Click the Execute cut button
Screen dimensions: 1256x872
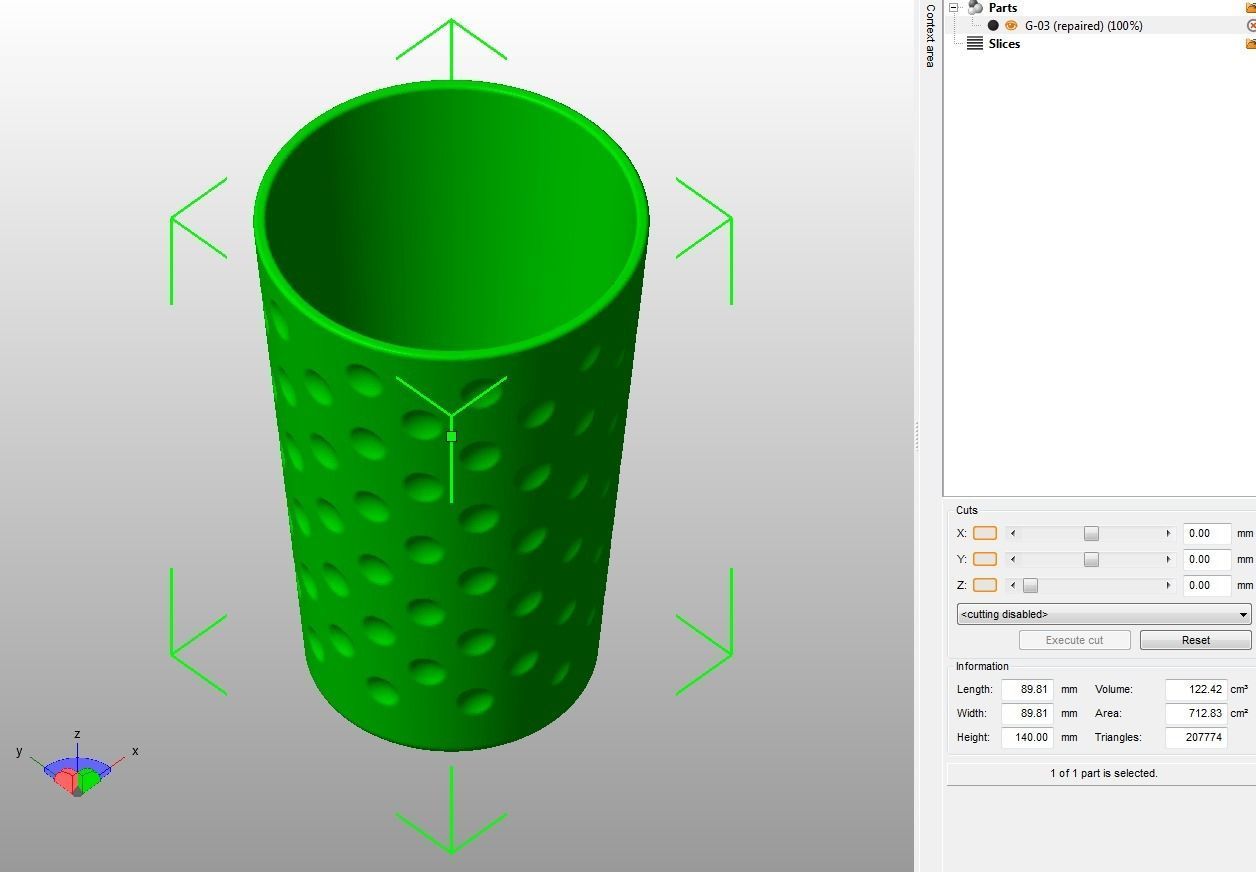(1074, 639)
